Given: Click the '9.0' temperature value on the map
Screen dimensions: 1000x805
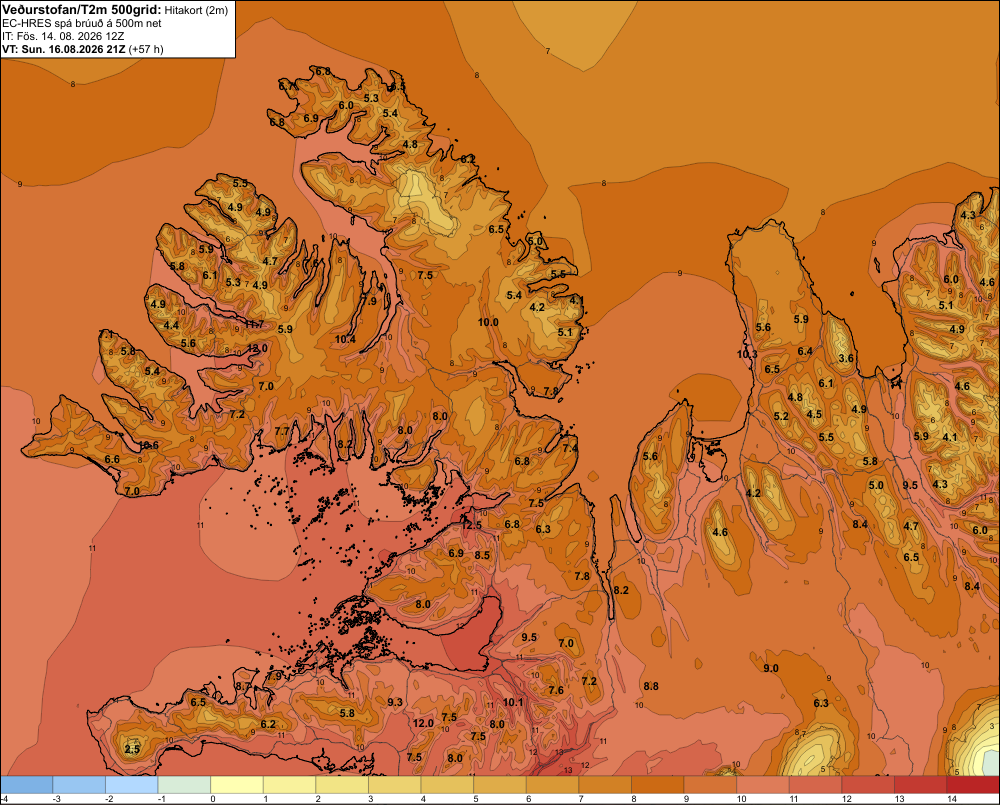Looking at the screenshot, I should [x=770, y=668].
